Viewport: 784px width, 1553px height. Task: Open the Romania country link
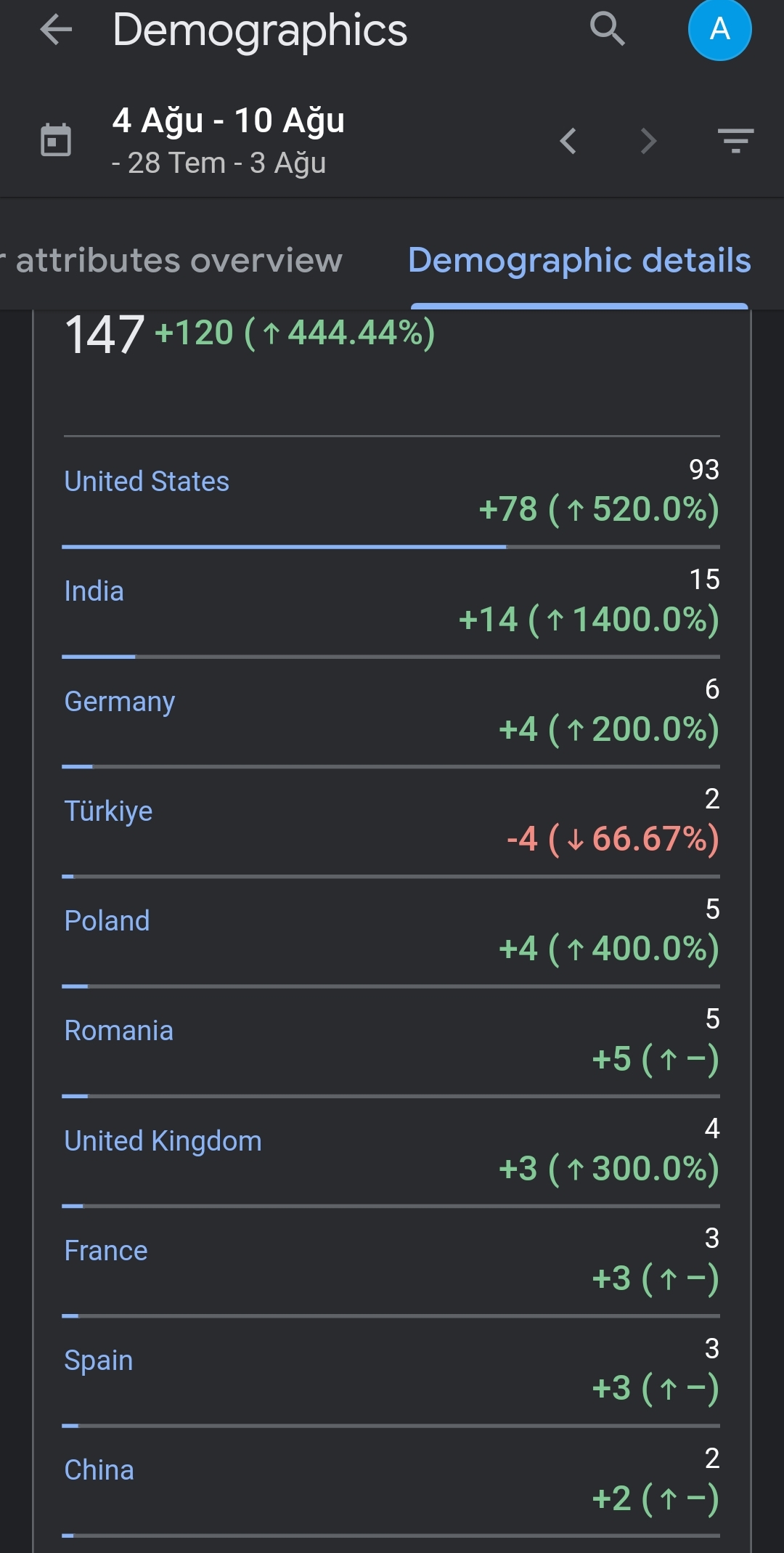118,1031
